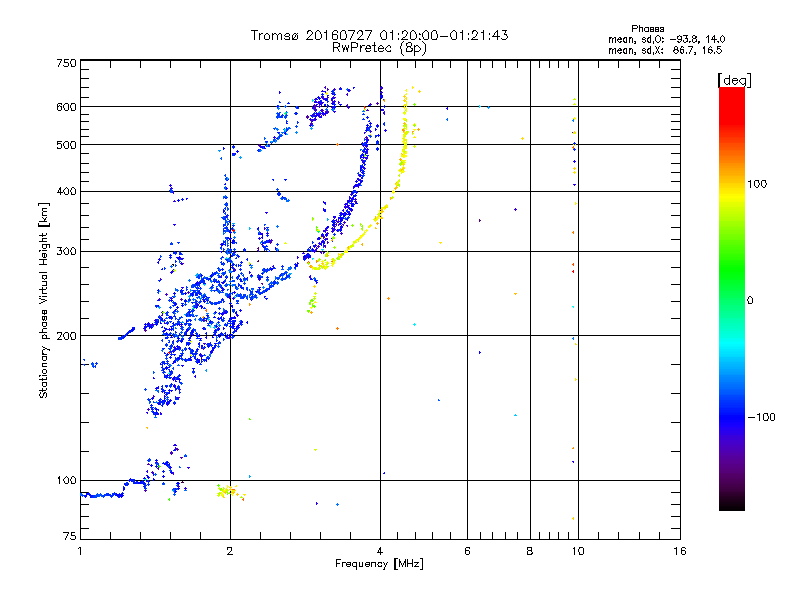The width and height of the screenshot is (800, 600).
Task: Click the 'Frequency [MHz]' axis label
Action: 379,564
